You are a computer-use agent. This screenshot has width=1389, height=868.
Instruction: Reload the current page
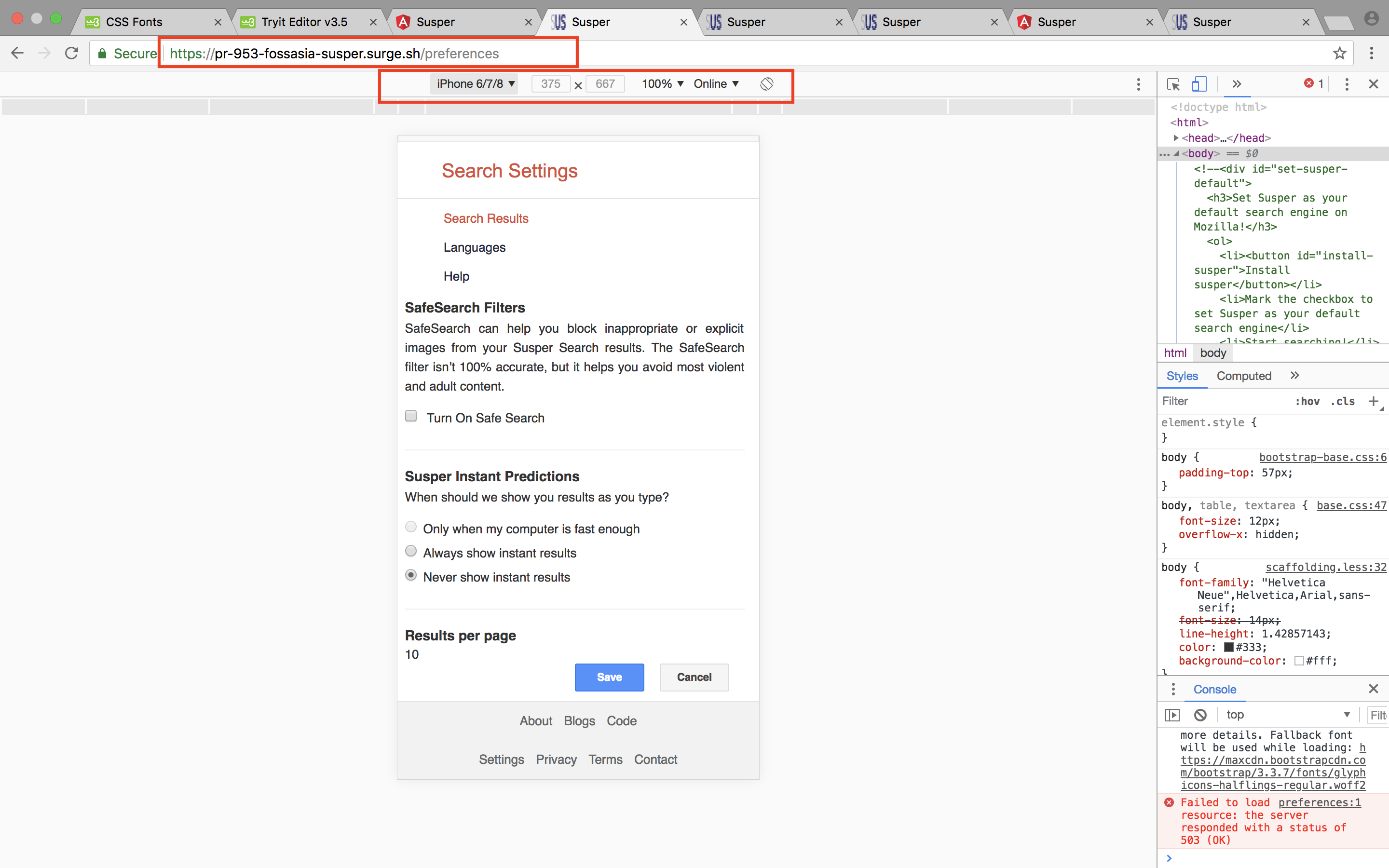(x=72, y=54)
